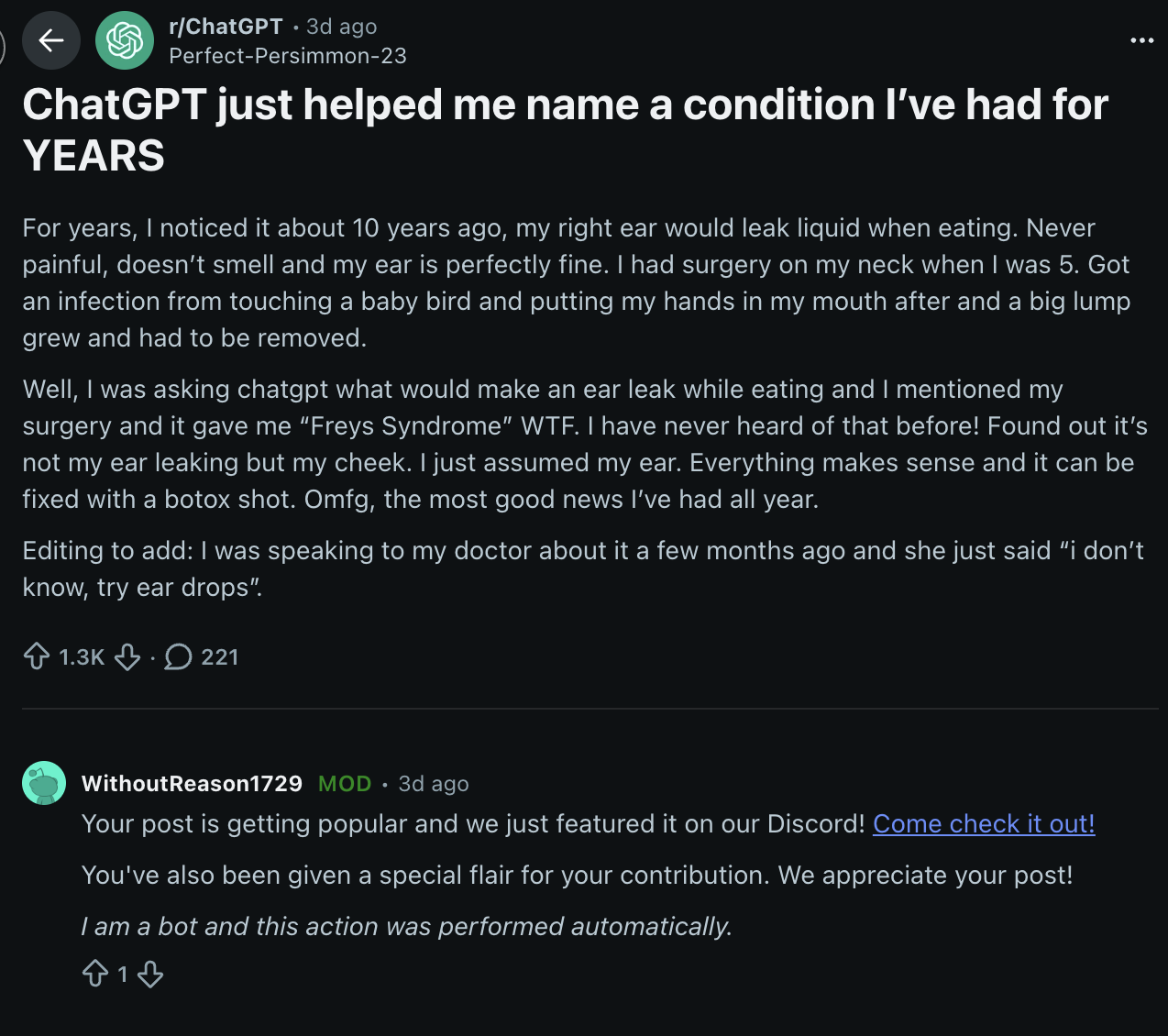This screenshot has width=1168, height=1036.
Task: Click the comment's "3d ago" timestamp
Action: click(x=433, y=784)
